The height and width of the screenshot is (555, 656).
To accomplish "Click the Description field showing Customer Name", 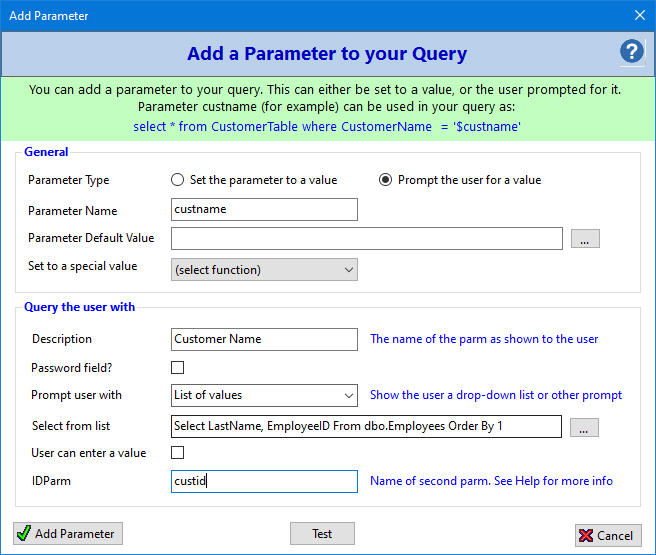I will click(264, 339).
